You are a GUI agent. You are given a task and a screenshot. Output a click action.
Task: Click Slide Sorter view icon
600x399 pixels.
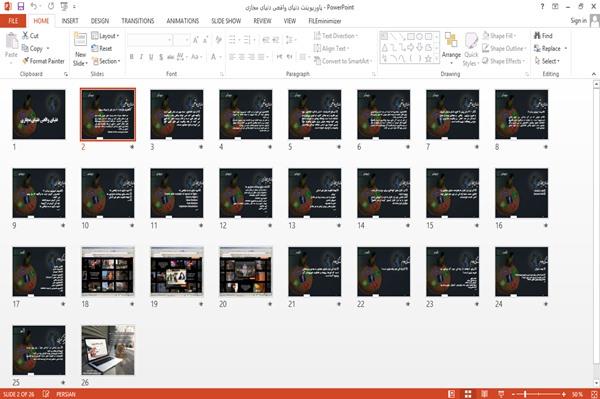468,394
